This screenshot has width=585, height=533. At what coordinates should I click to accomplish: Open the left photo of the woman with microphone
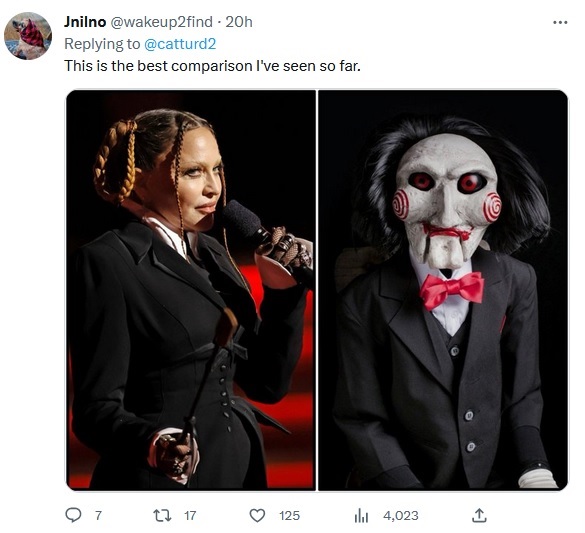tap(191, 290)
